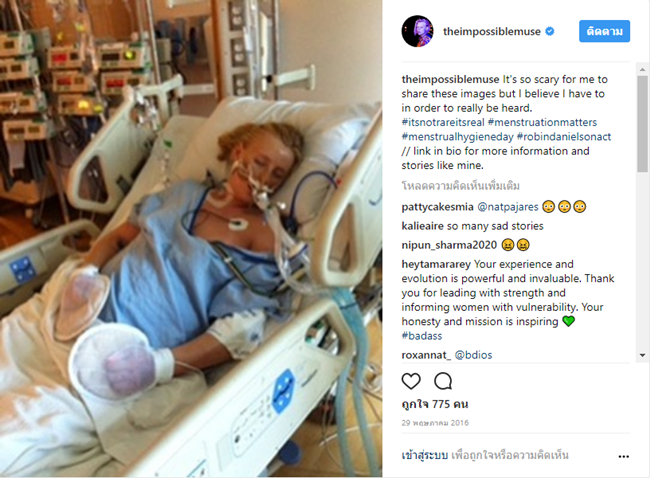
Task: Visit mentioned user @natpajares
Action: [508, 207]
